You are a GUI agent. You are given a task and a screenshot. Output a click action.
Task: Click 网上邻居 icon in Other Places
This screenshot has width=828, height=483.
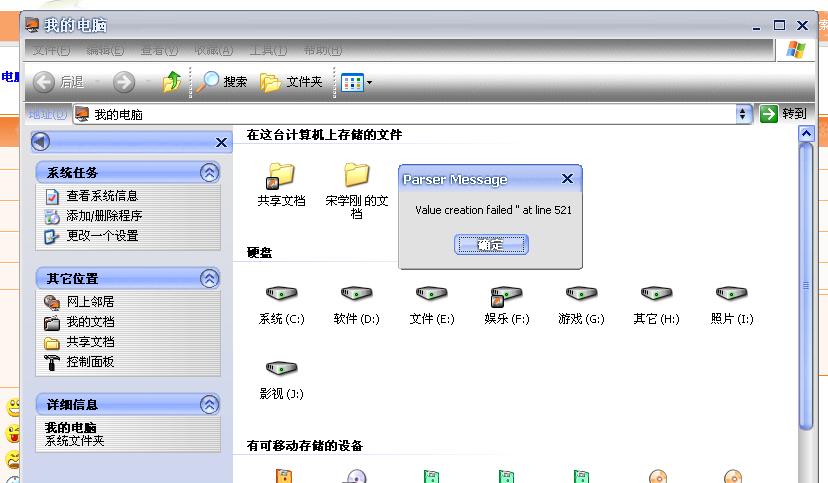coord(52,302)
